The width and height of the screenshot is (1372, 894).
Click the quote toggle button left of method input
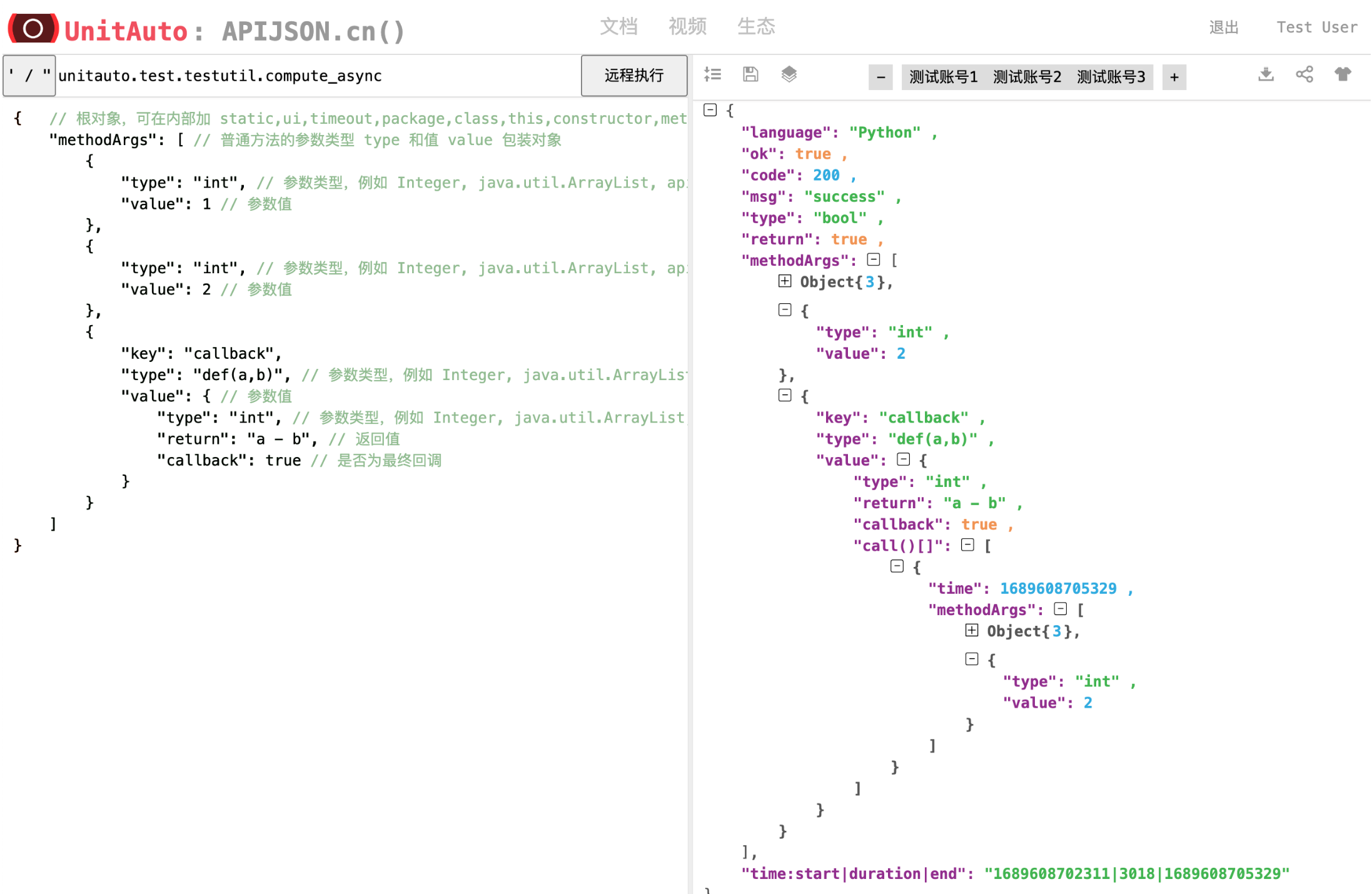coord(29,75)
